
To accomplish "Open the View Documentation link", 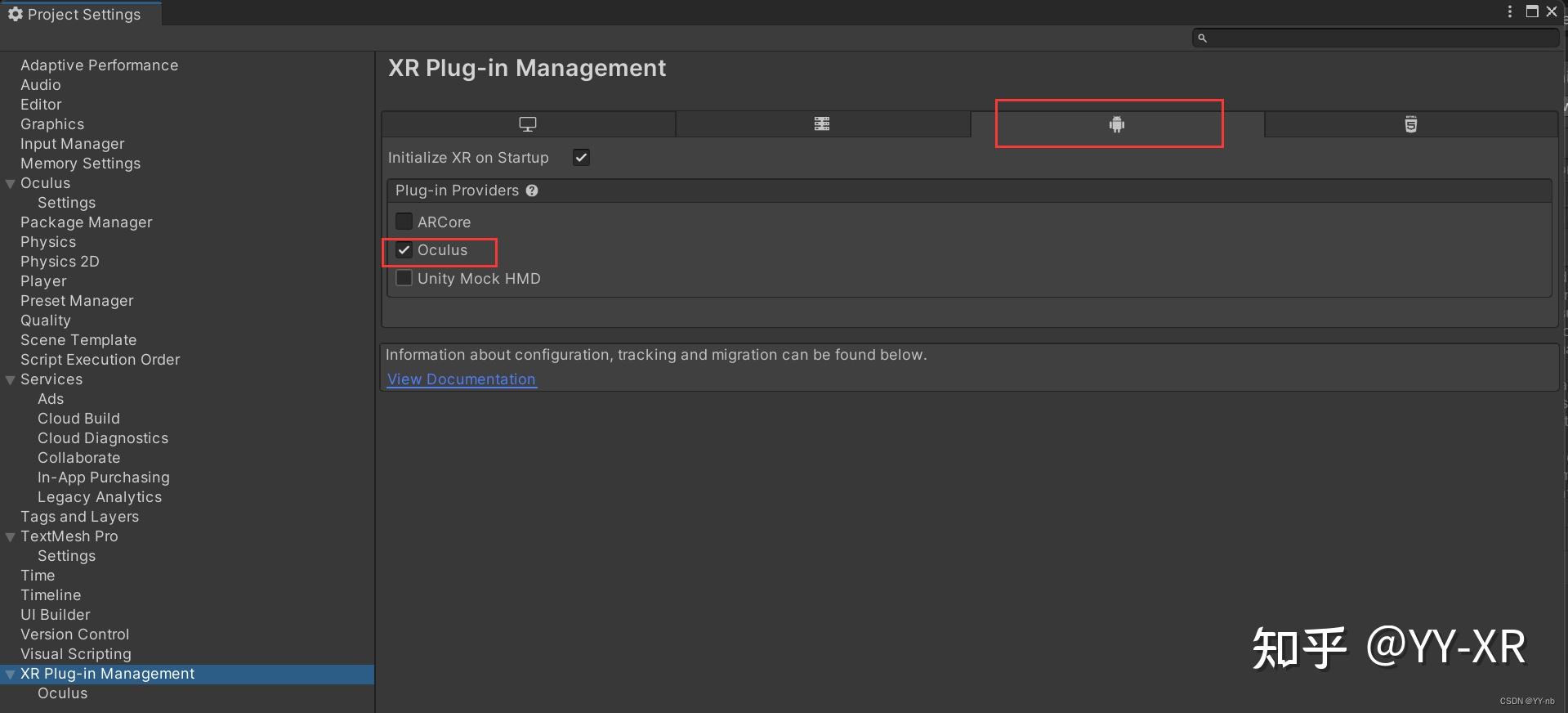I will (x=462, y=379).
